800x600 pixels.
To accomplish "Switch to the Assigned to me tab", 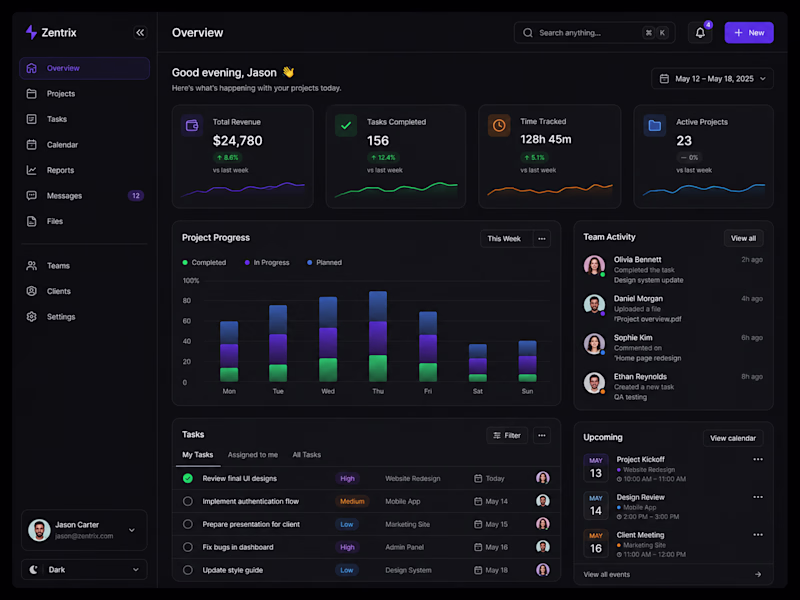I will (x=253, y=455).
